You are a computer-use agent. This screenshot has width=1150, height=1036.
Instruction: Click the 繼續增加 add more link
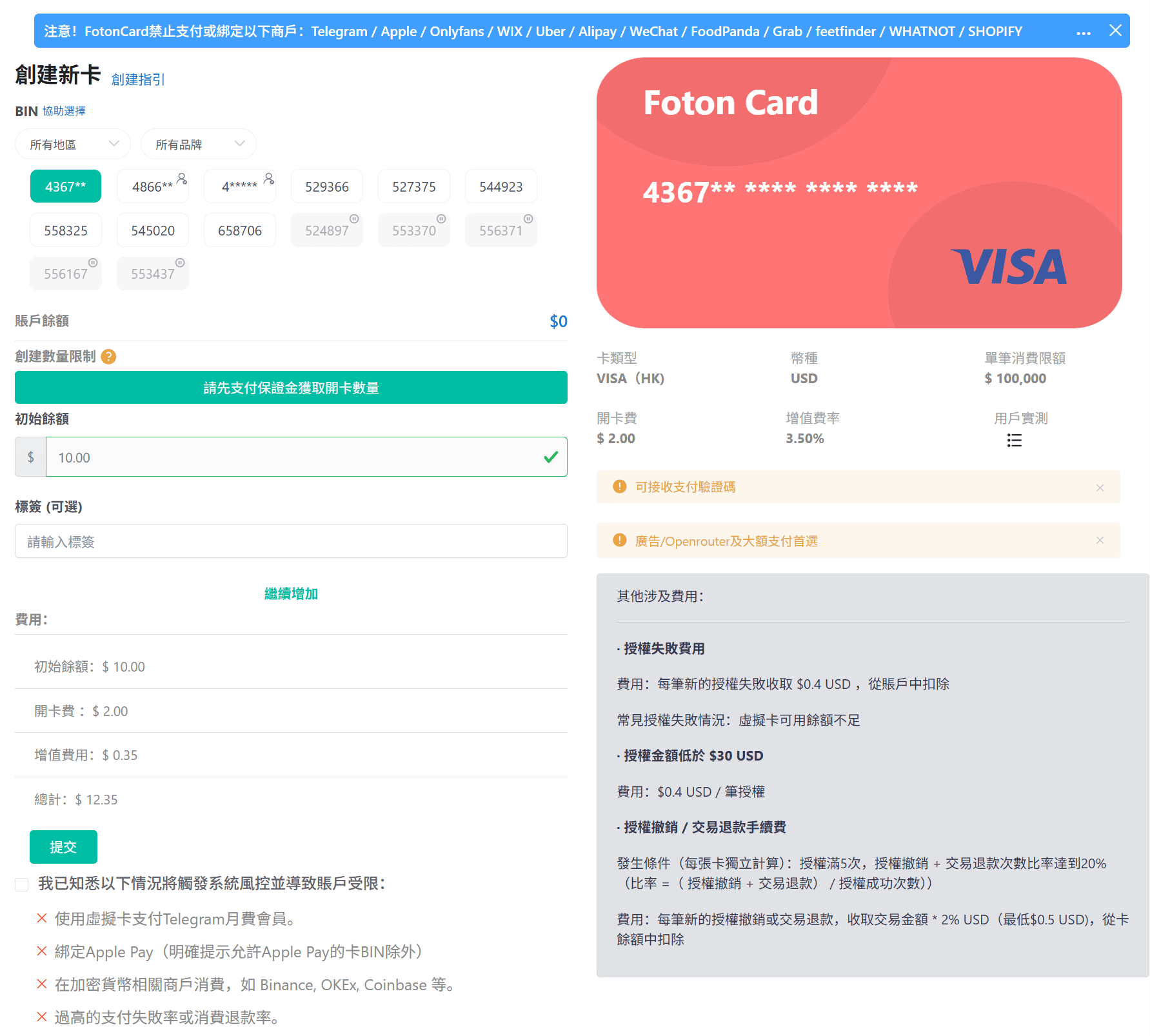291,593
